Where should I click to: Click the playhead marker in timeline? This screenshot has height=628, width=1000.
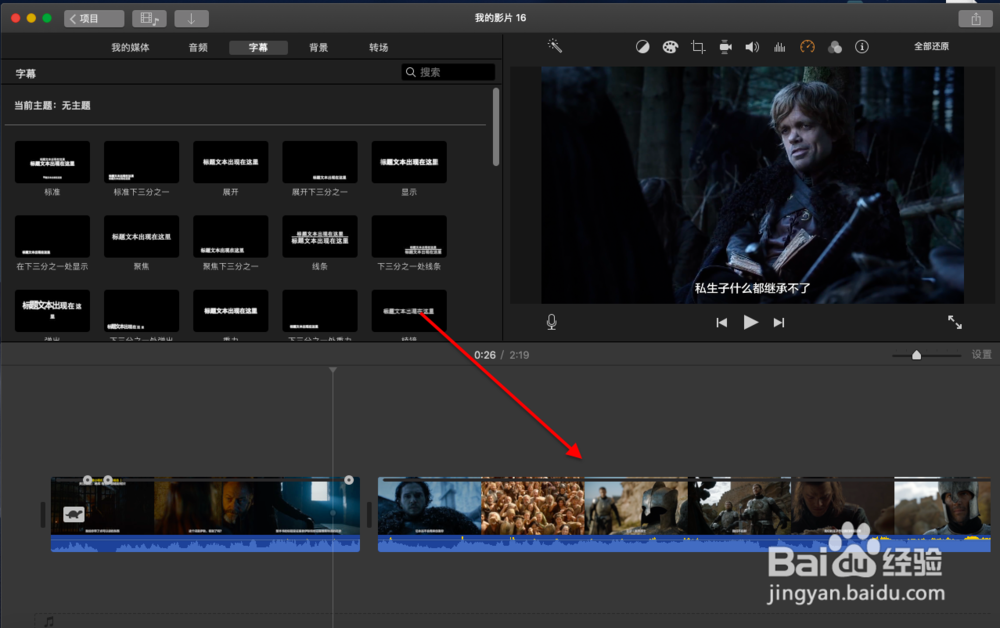[332, 370]
